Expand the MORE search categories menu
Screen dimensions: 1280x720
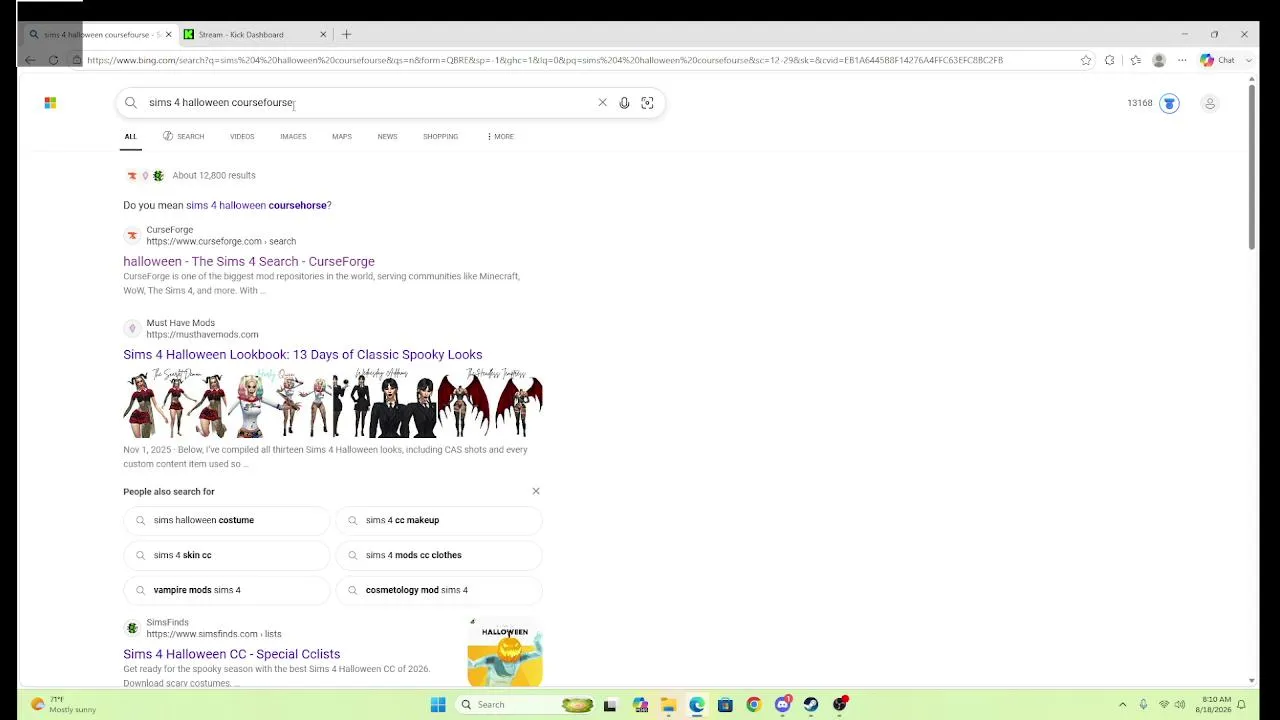pyautogui.click(x=500, y=136)
